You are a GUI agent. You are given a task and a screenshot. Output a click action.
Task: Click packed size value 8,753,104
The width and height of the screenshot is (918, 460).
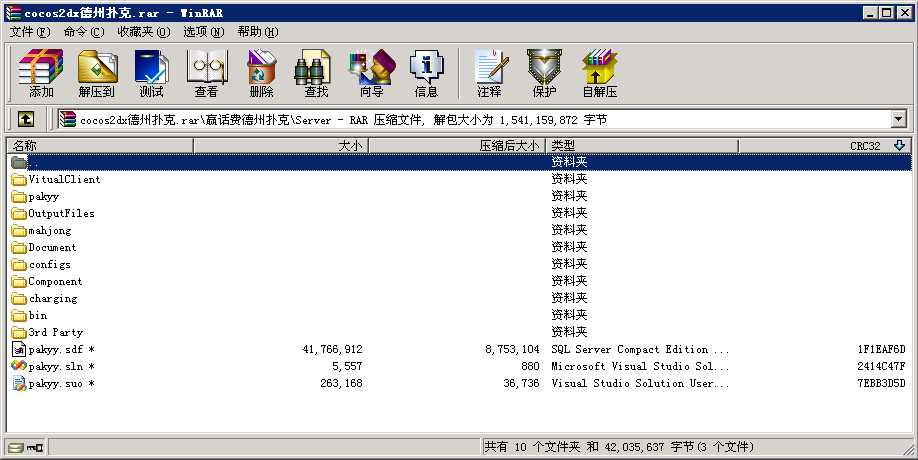tap(512, 349)
